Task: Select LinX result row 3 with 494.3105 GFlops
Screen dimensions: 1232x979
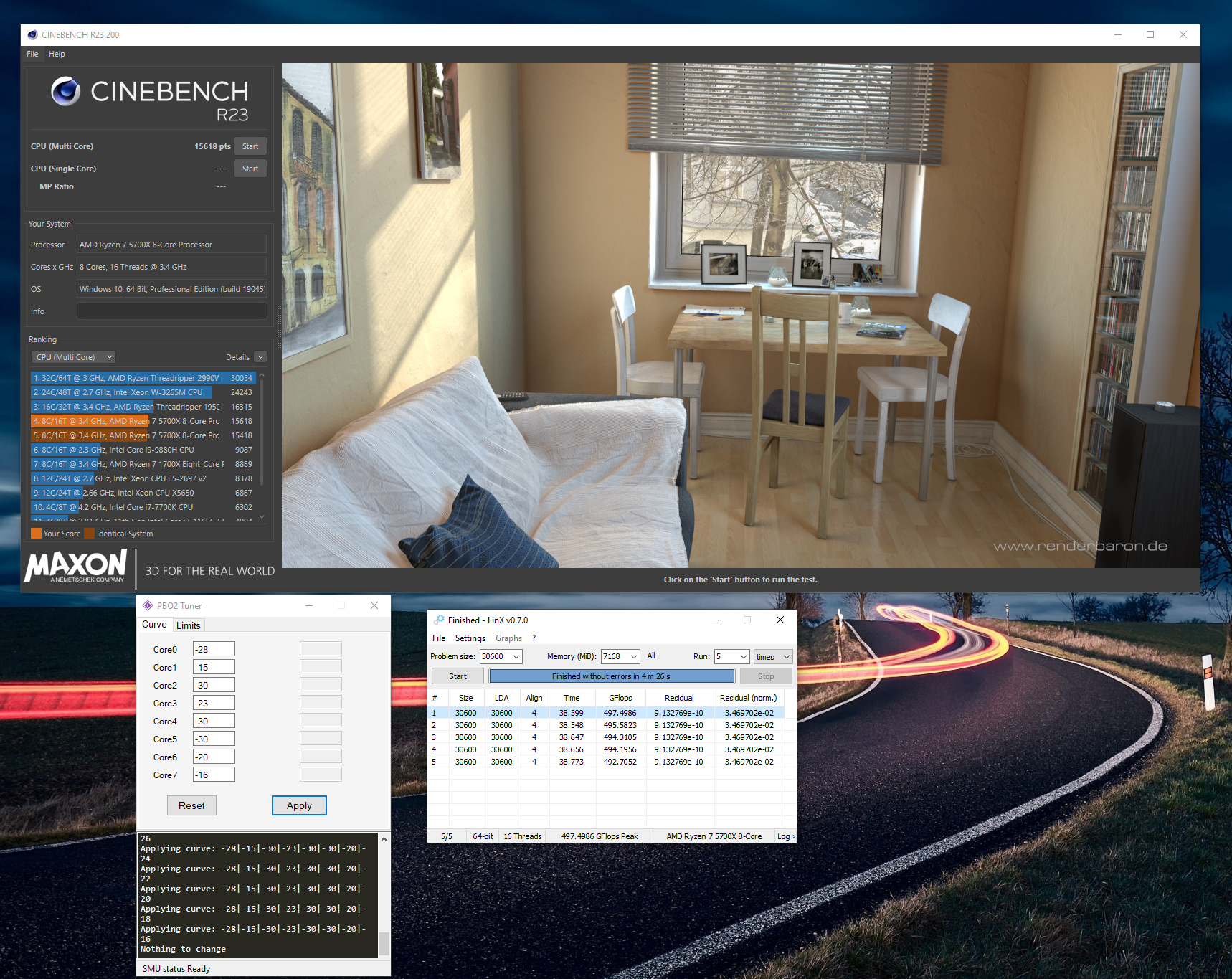Action: [607, 737]
